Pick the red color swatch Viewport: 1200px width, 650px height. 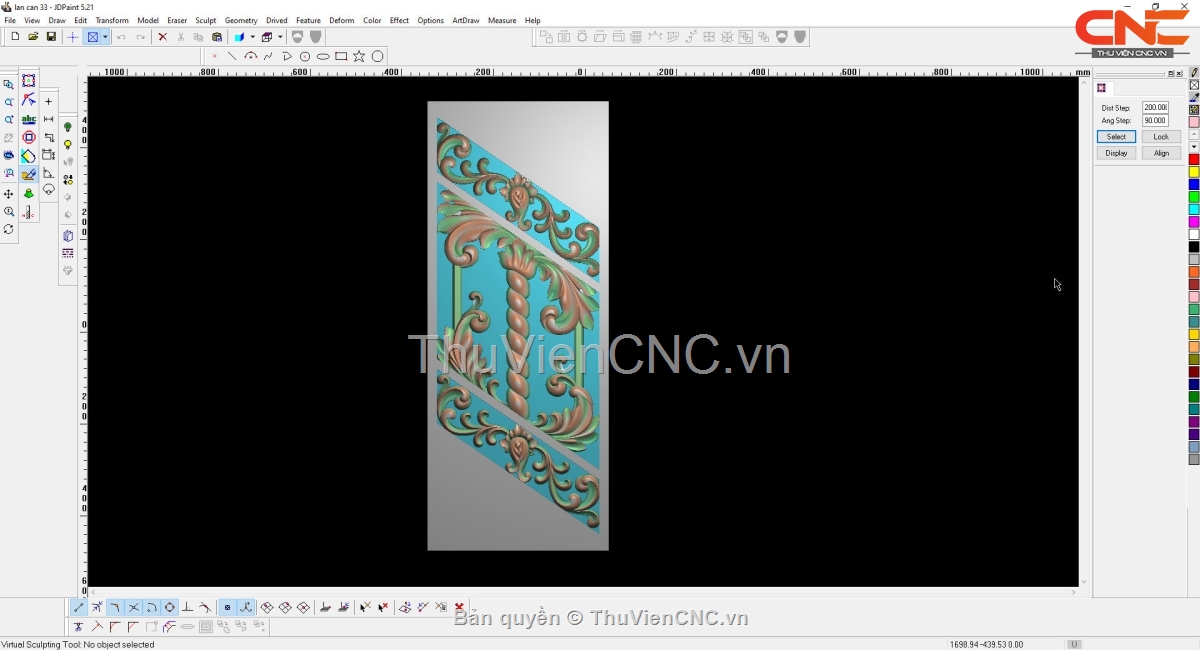(1193, 159)
